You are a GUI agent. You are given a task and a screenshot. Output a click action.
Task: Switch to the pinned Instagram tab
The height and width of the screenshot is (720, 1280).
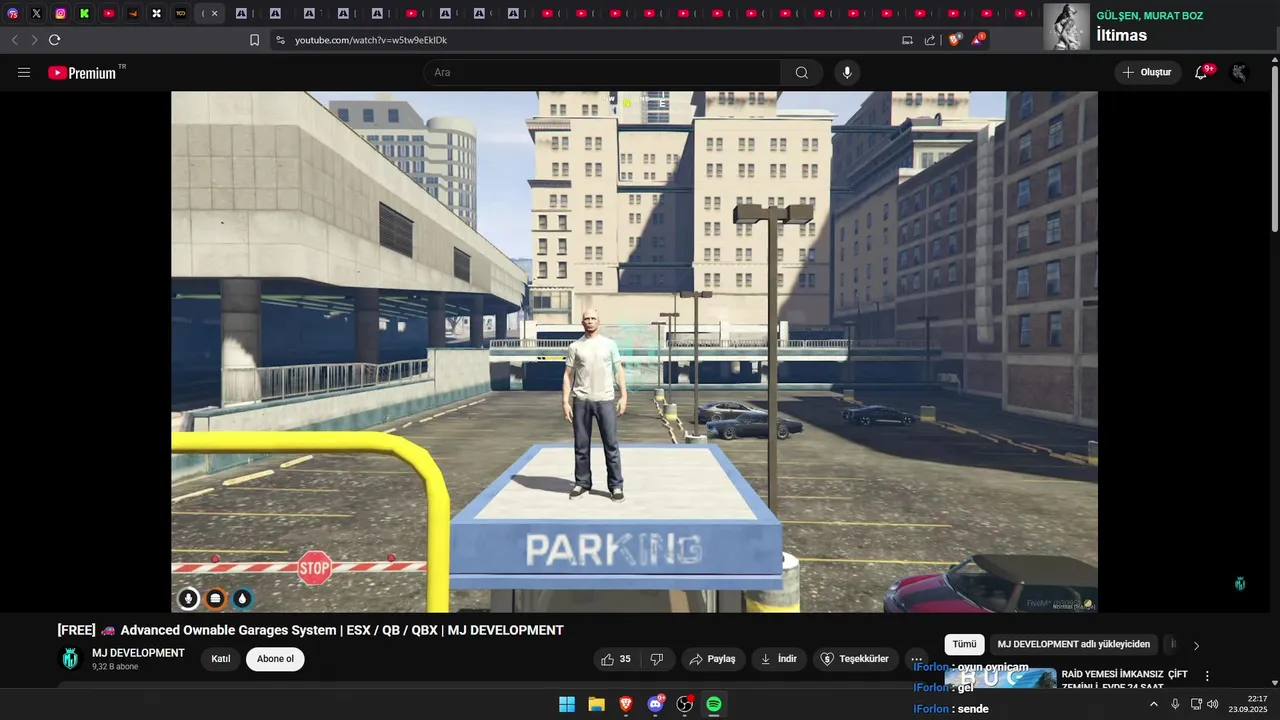click(x=60, y=14)
